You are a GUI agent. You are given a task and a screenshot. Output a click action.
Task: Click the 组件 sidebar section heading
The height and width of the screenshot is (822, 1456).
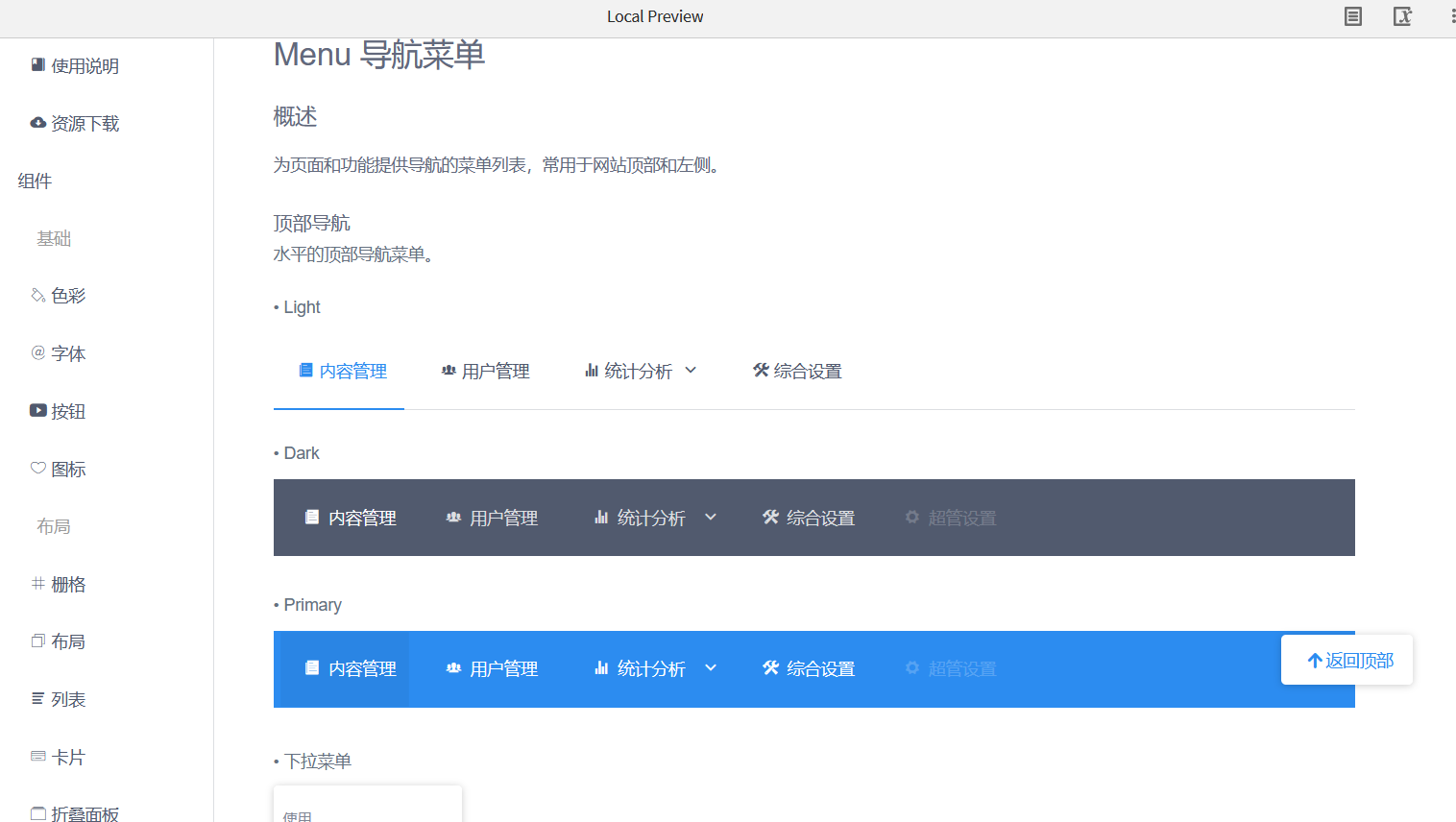pos(35,181)
